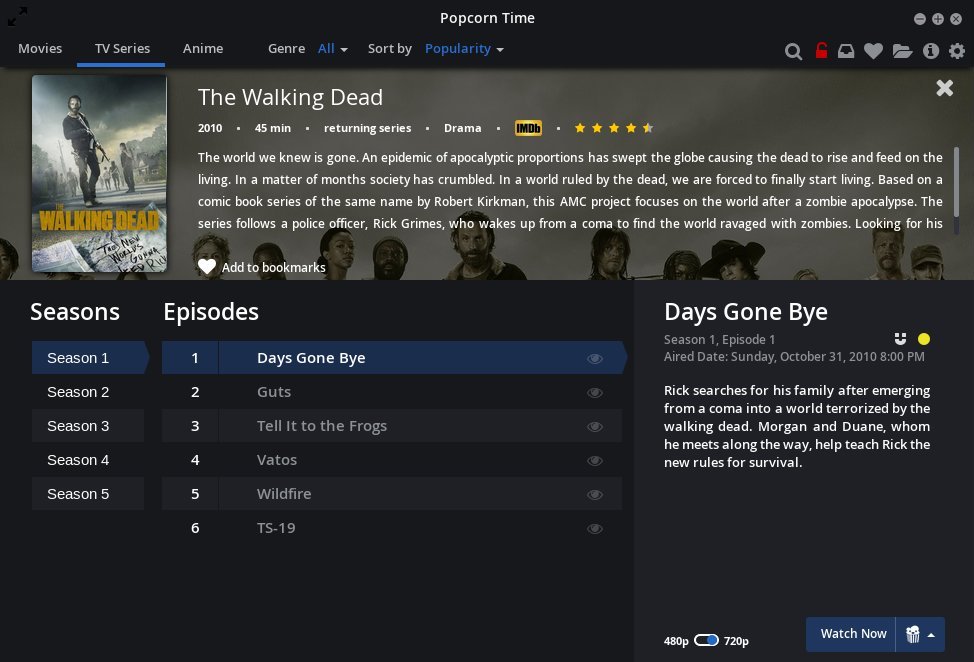This screenshot has height=662, width=974.
Task: Toggle watched eye for Tell It to the Frogs
Action: coord(594,427)
